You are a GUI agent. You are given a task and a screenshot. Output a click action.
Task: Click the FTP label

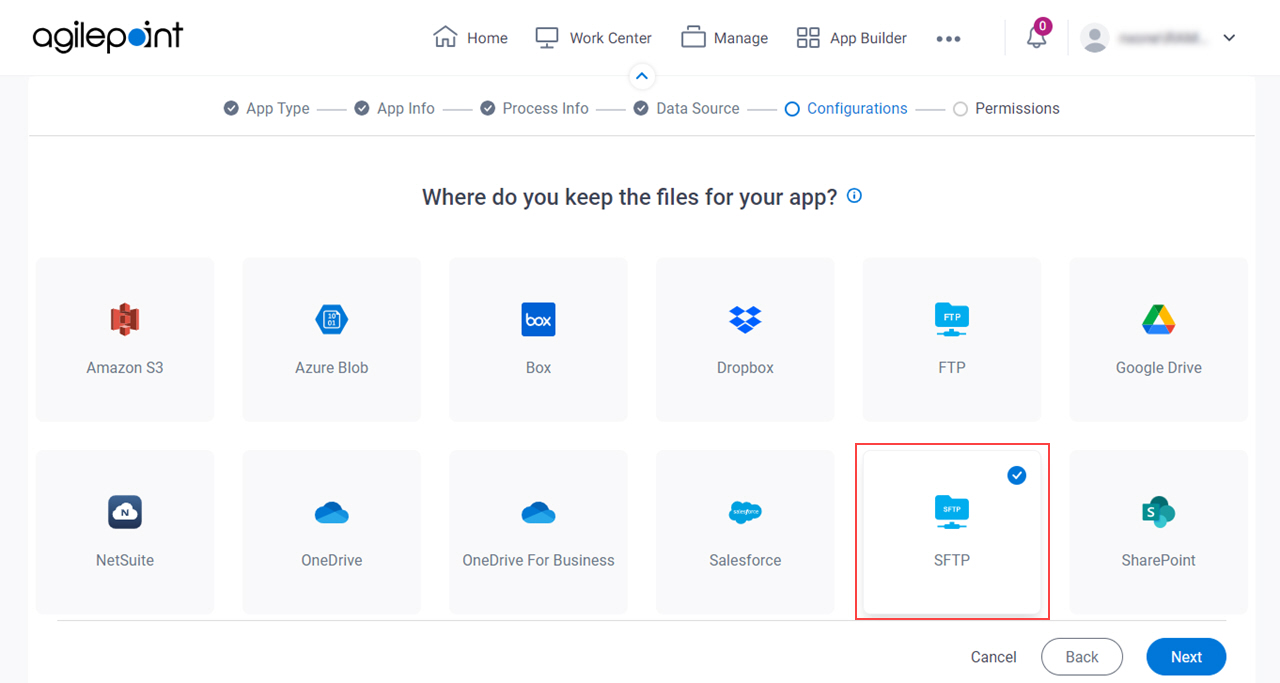952,367
